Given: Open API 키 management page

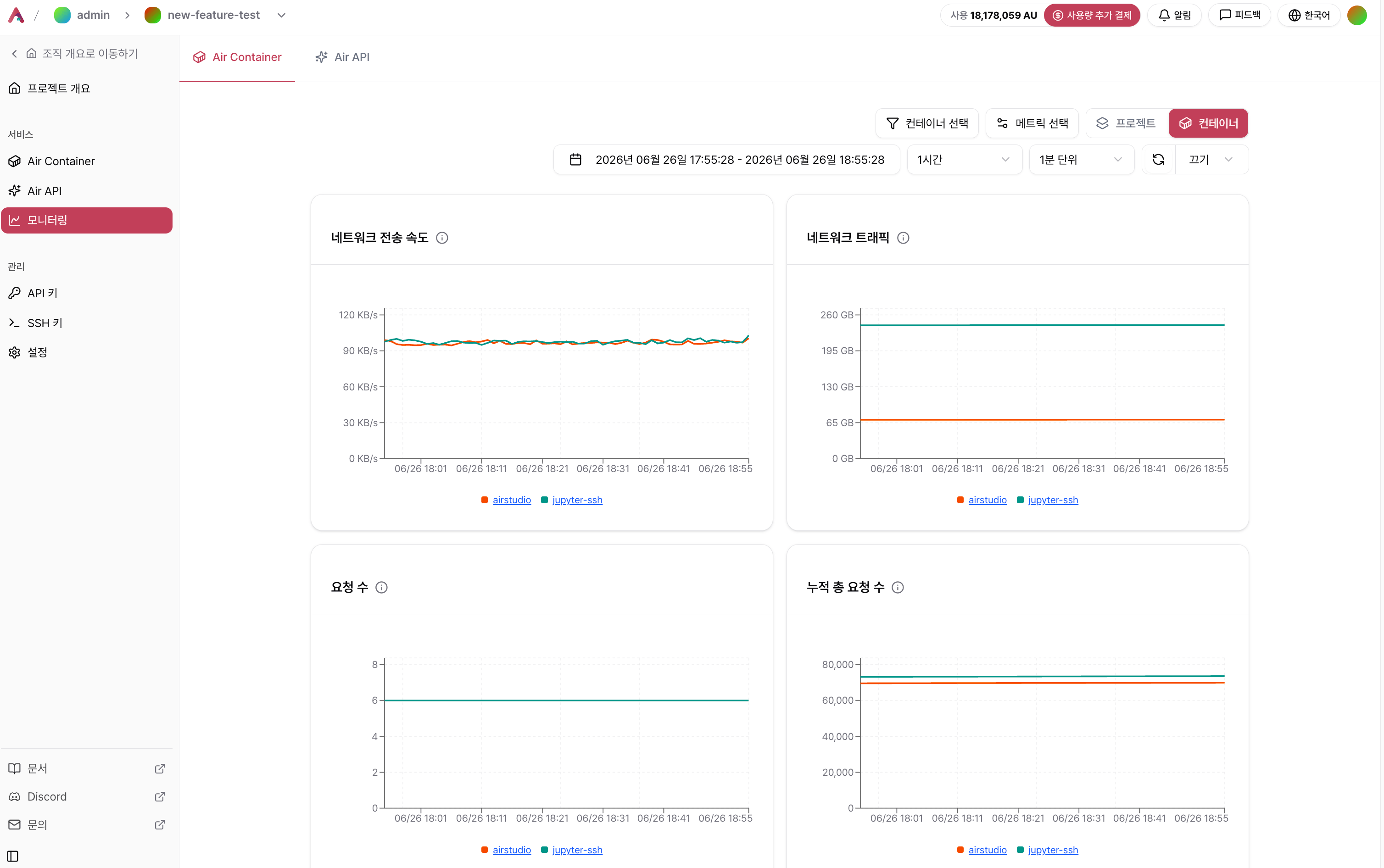Looking at the screenshot, I should coord(87,293).
